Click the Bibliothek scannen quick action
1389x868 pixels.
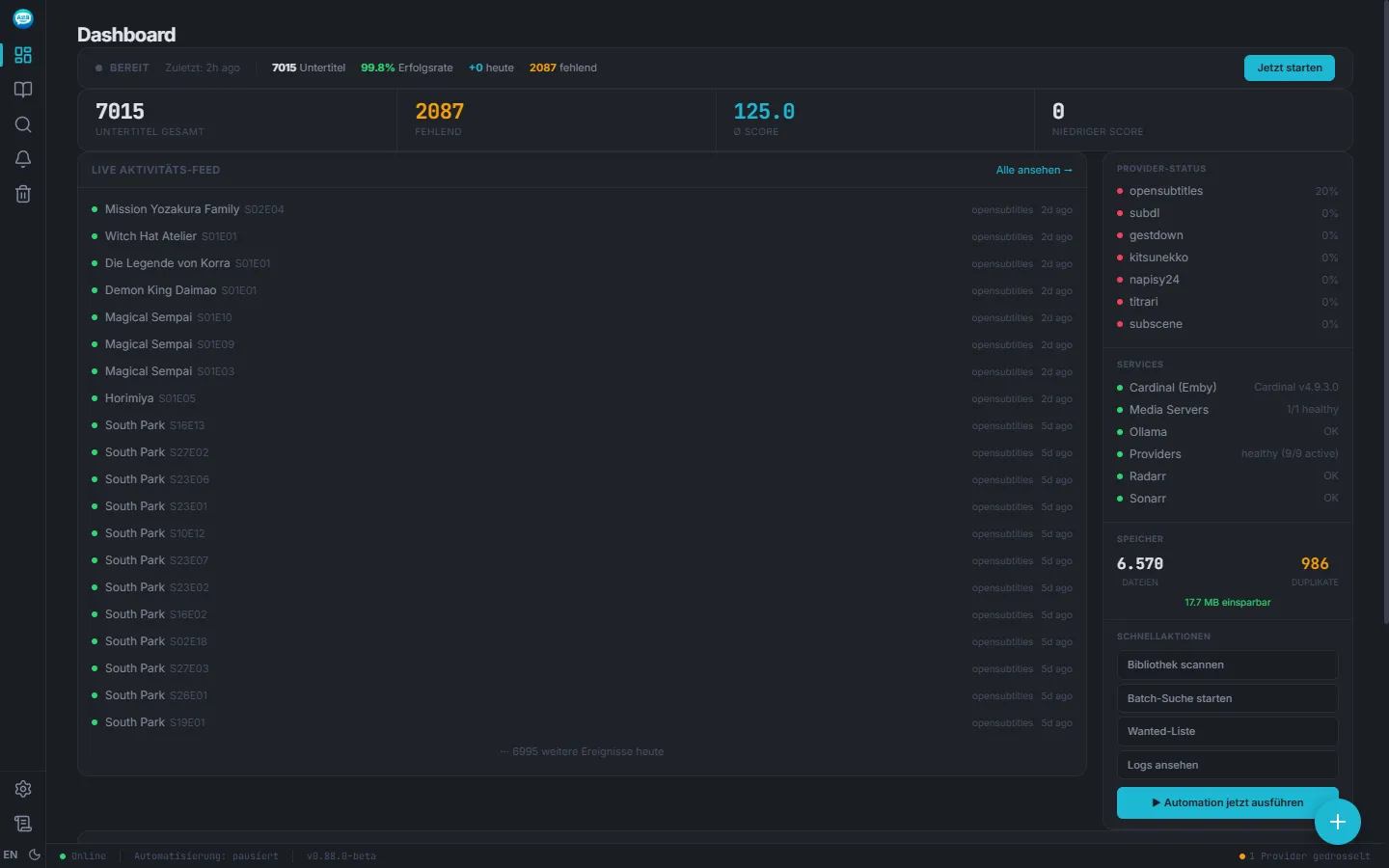pyautogui.click(x=1227, y=665)
